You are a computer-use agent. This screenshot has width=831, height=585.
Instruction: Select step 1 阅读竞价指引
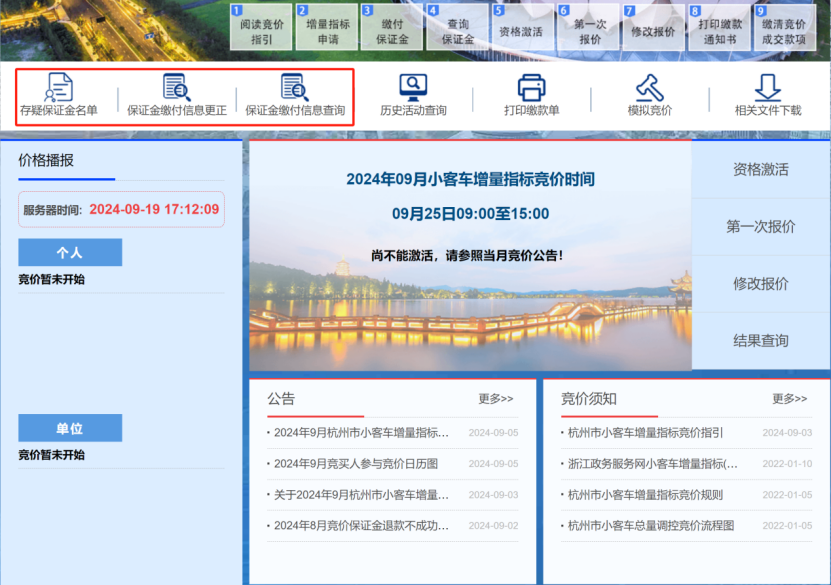261,30
